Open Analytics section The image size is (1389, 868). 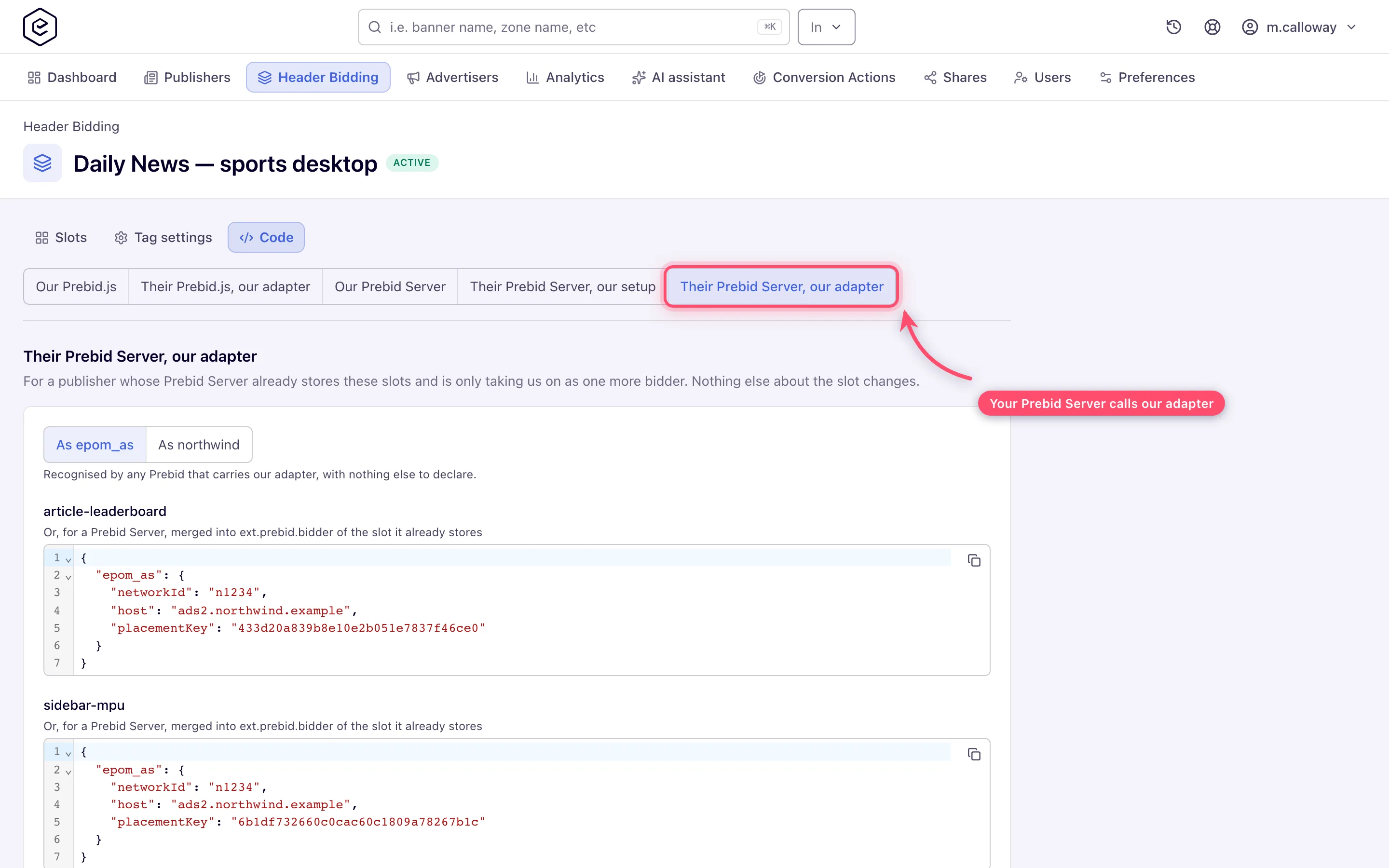click(x=565, y=78)
